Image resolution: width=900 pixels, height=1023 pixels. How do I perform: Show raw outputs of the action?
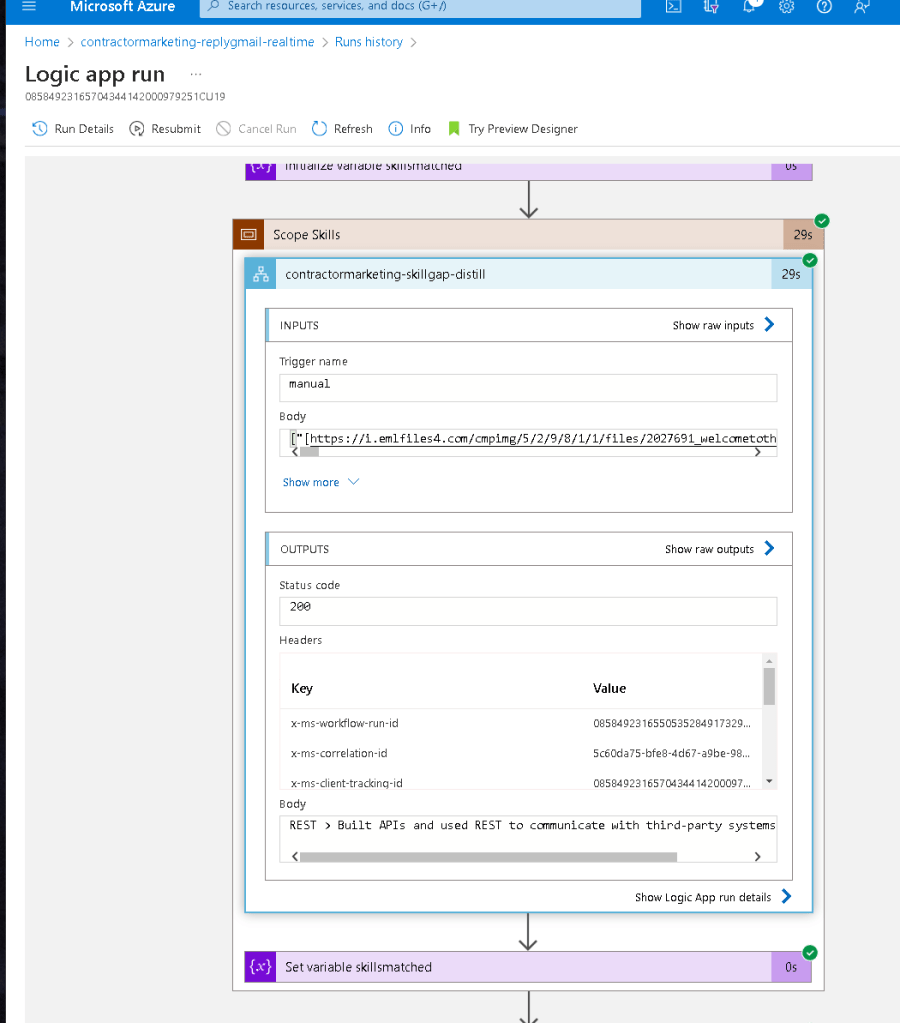709,549
